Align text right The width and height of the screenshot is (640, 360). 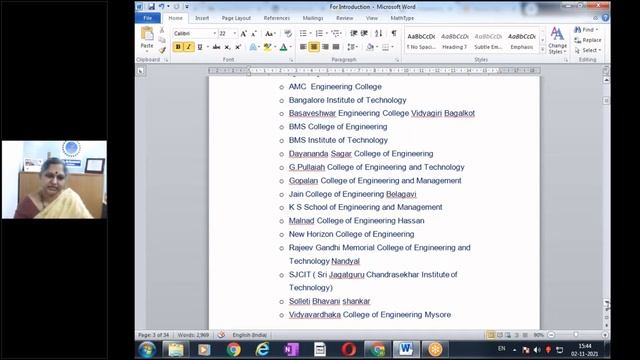pyautogui.click(x=325, y=47)
